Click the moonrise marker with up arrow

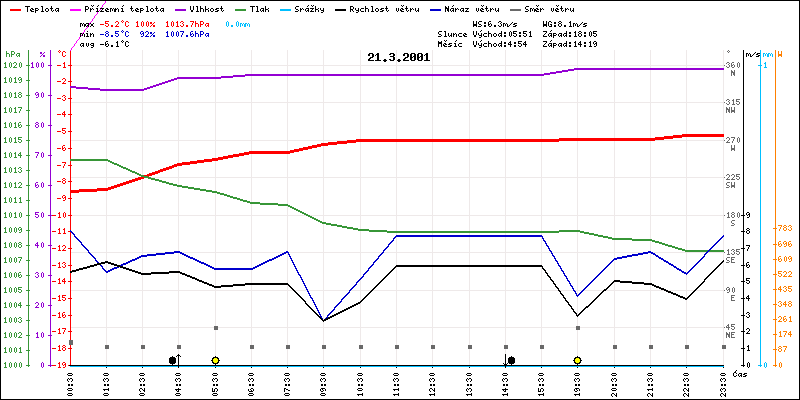point(175,359)
